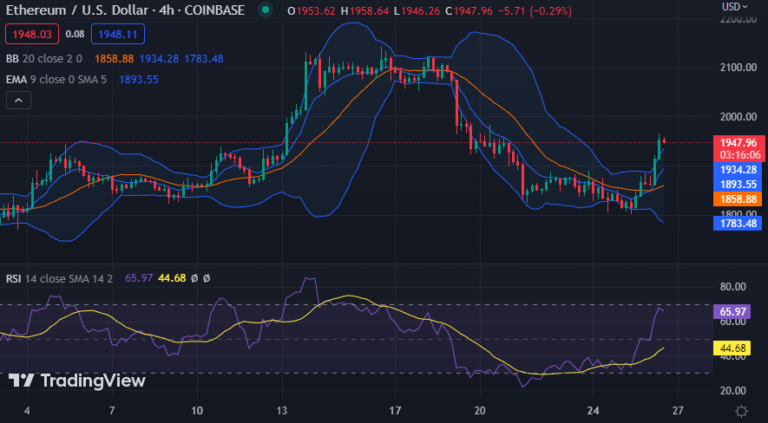Click the 2000.00 price axis label
This screenshot has width=768, height=423.
point(738,117)
